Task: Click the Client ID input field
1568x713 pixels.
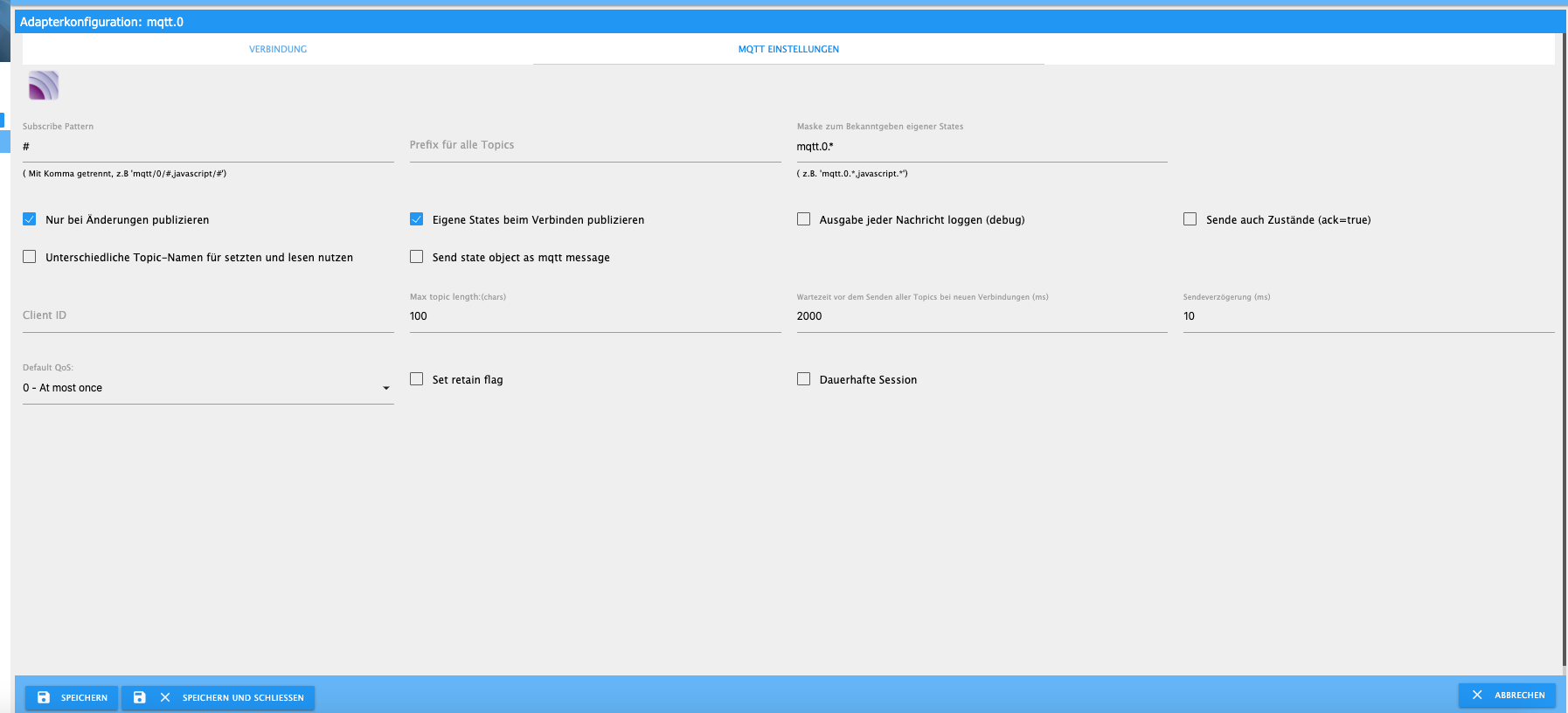Action: click(208, 316)
